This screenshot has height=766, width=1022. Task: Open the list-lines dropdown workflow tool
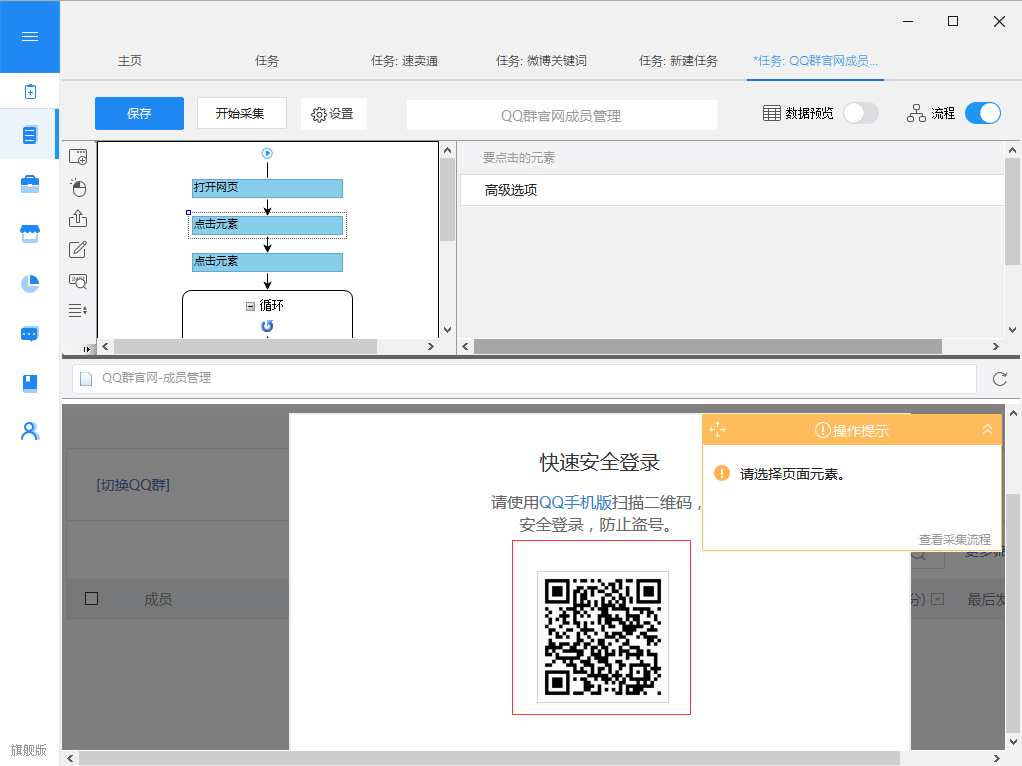(x=78, y=310)
